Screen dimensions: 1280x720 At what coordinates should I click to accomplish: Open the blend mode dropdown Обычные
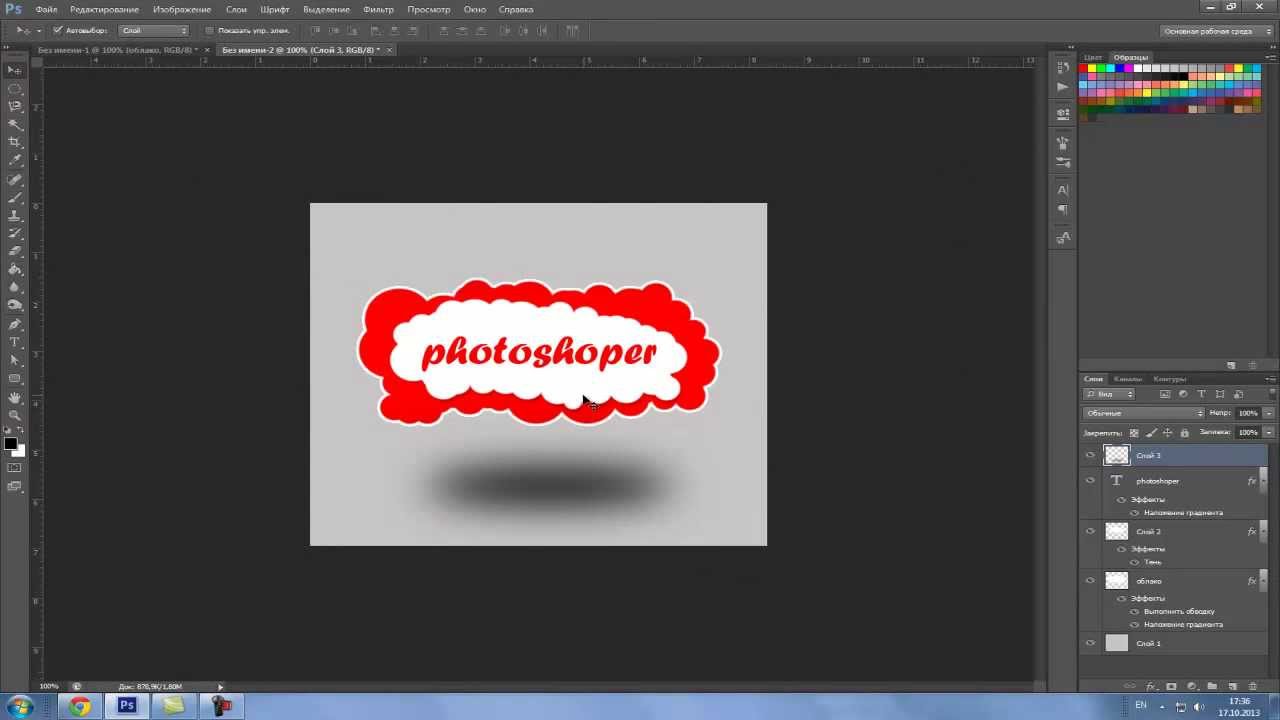tap(1144, 413)
